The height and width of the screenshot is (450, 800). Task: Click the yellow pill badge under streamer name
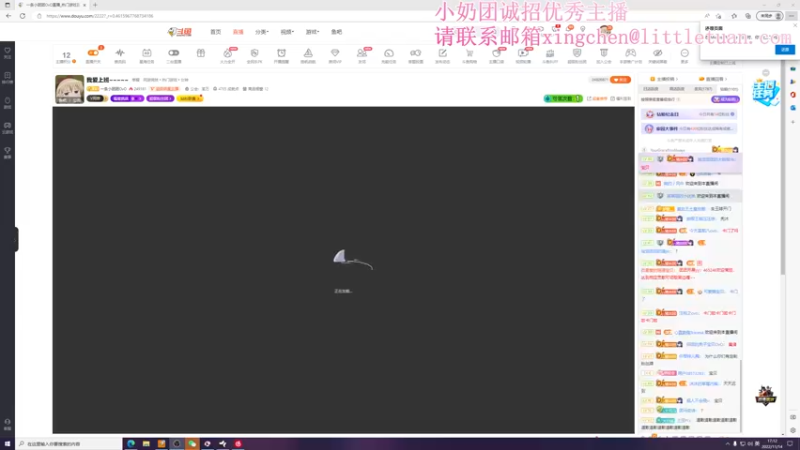pyautogui.click(x=190, y=98)
